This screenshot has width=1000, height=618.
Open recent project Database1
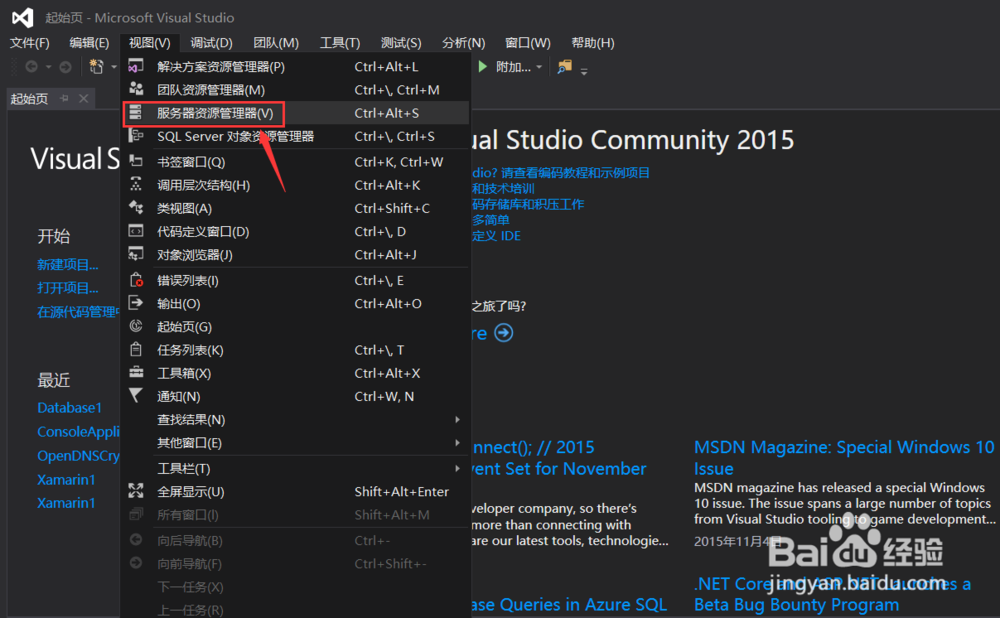pyautogui.click(x=70, y=408)
